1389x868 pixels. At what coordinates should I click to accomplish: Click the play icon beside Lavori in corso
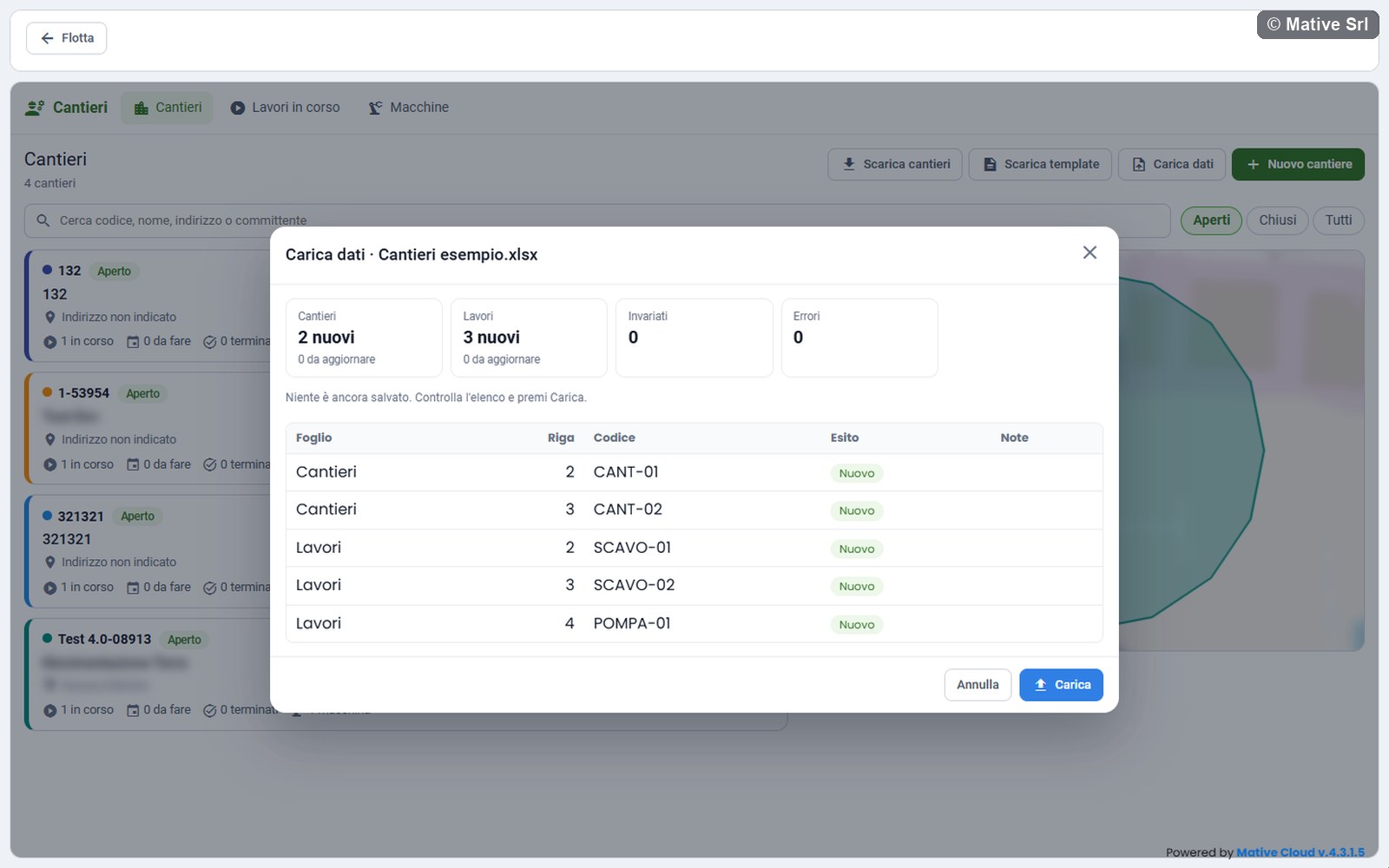point(237,108)
